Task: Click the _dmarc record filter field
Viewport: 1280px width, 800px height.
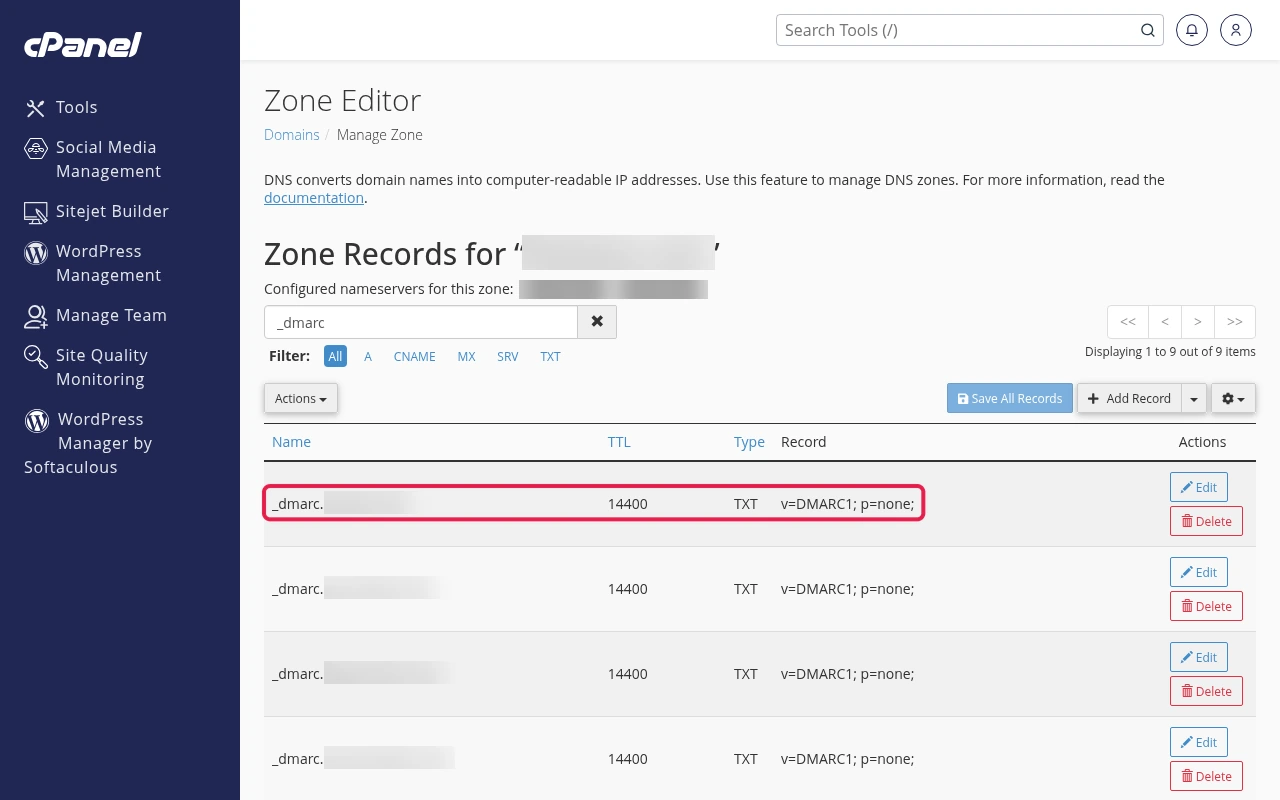Action: click(421, 322)
